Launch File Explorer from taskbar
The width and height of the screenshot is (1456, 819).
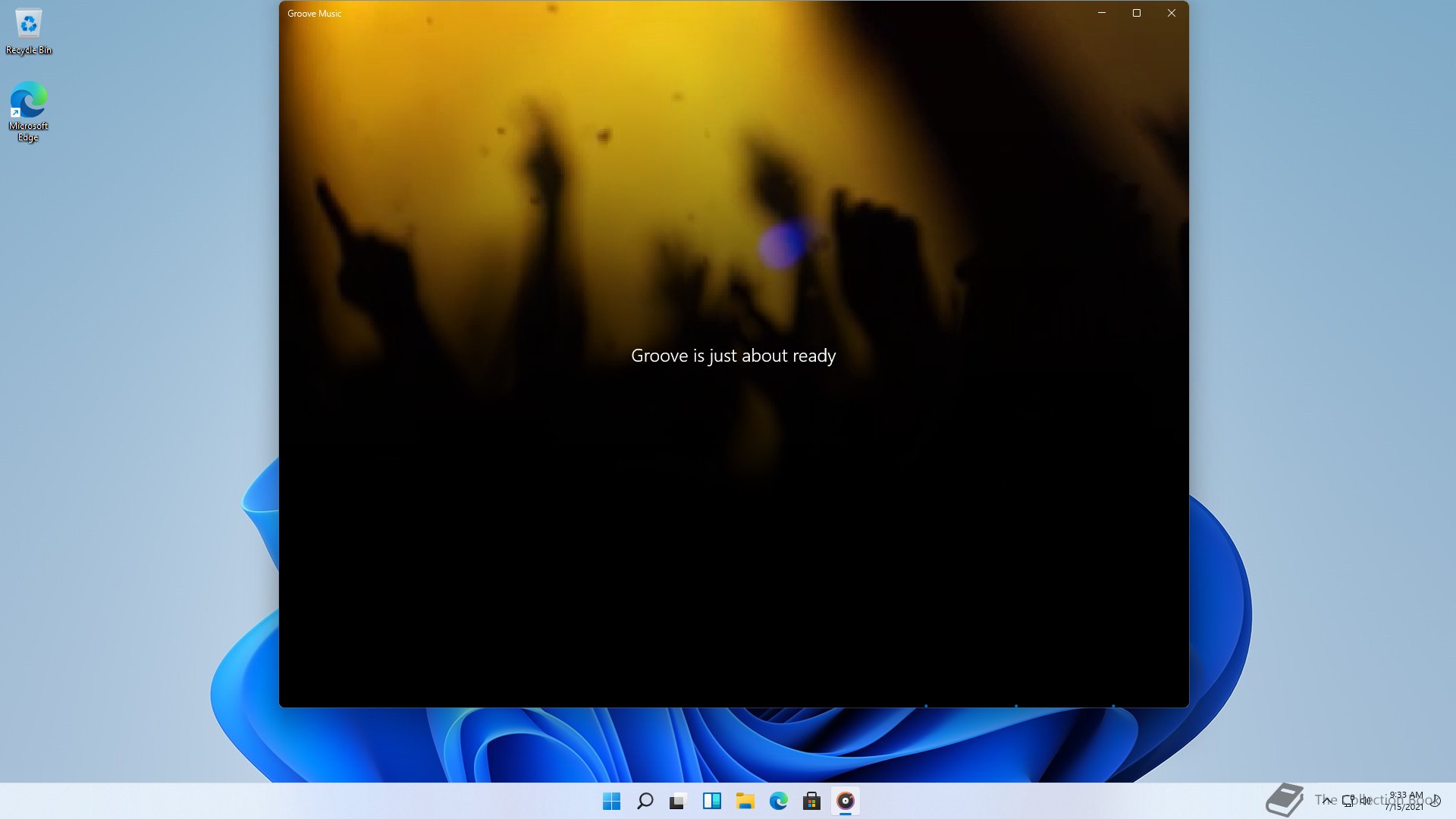click(745, 801)
